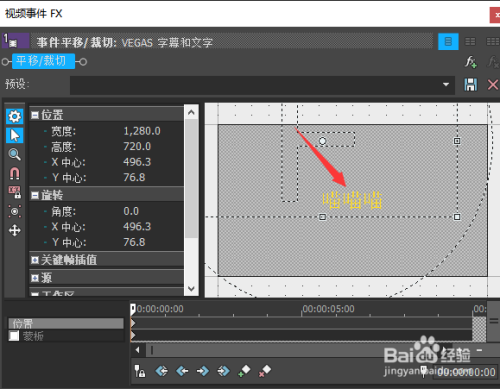
Task: Click the create keyframe diamond button
Action: pos(244,371)
